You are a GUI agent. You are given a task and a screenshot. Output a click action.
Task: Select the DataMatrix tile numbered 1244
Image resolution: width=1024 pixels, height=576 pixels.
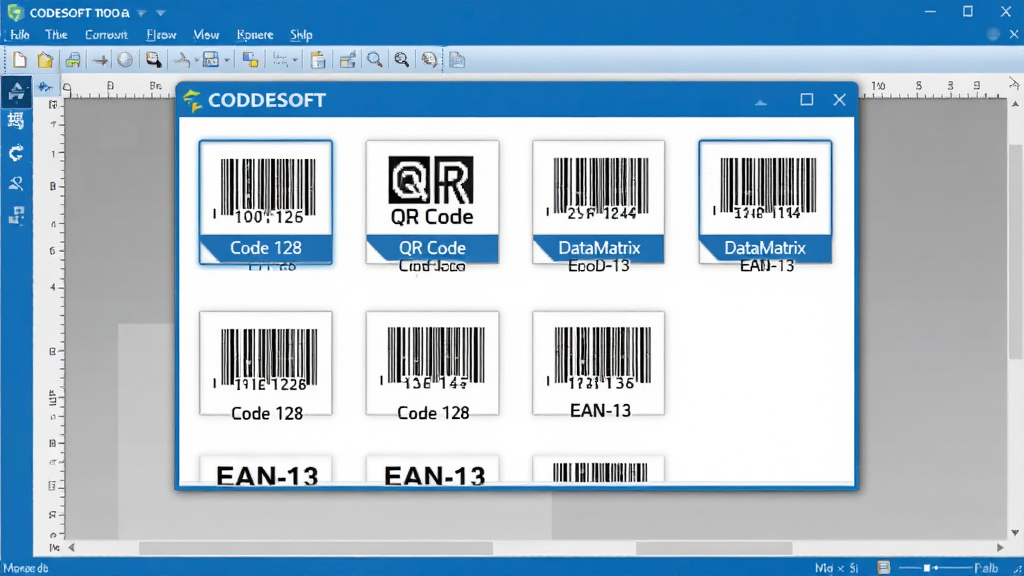[x=598, y=202]
